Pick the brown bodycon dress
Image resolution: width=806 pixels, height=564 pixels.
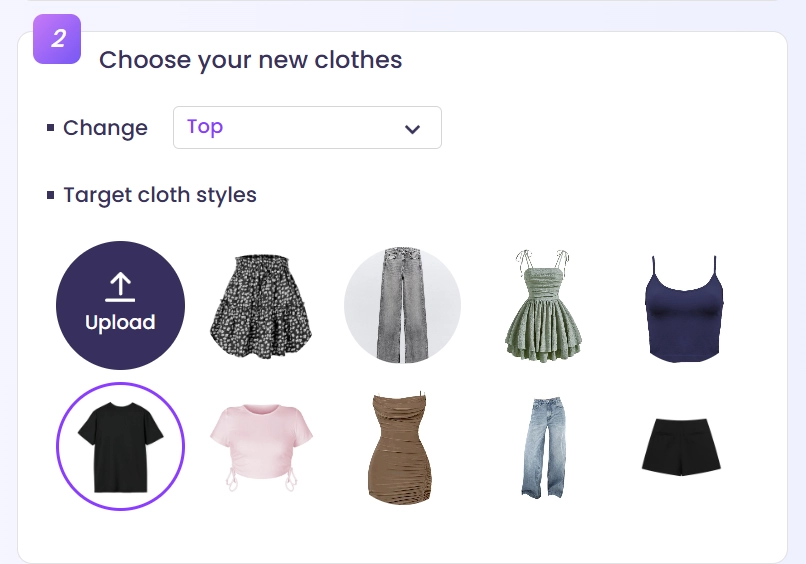(400, 448)
